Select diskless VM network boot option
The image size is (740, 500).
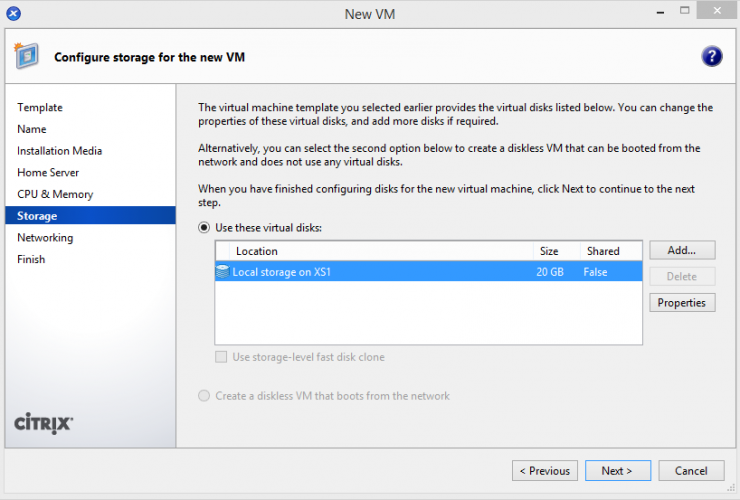point(205,396)
